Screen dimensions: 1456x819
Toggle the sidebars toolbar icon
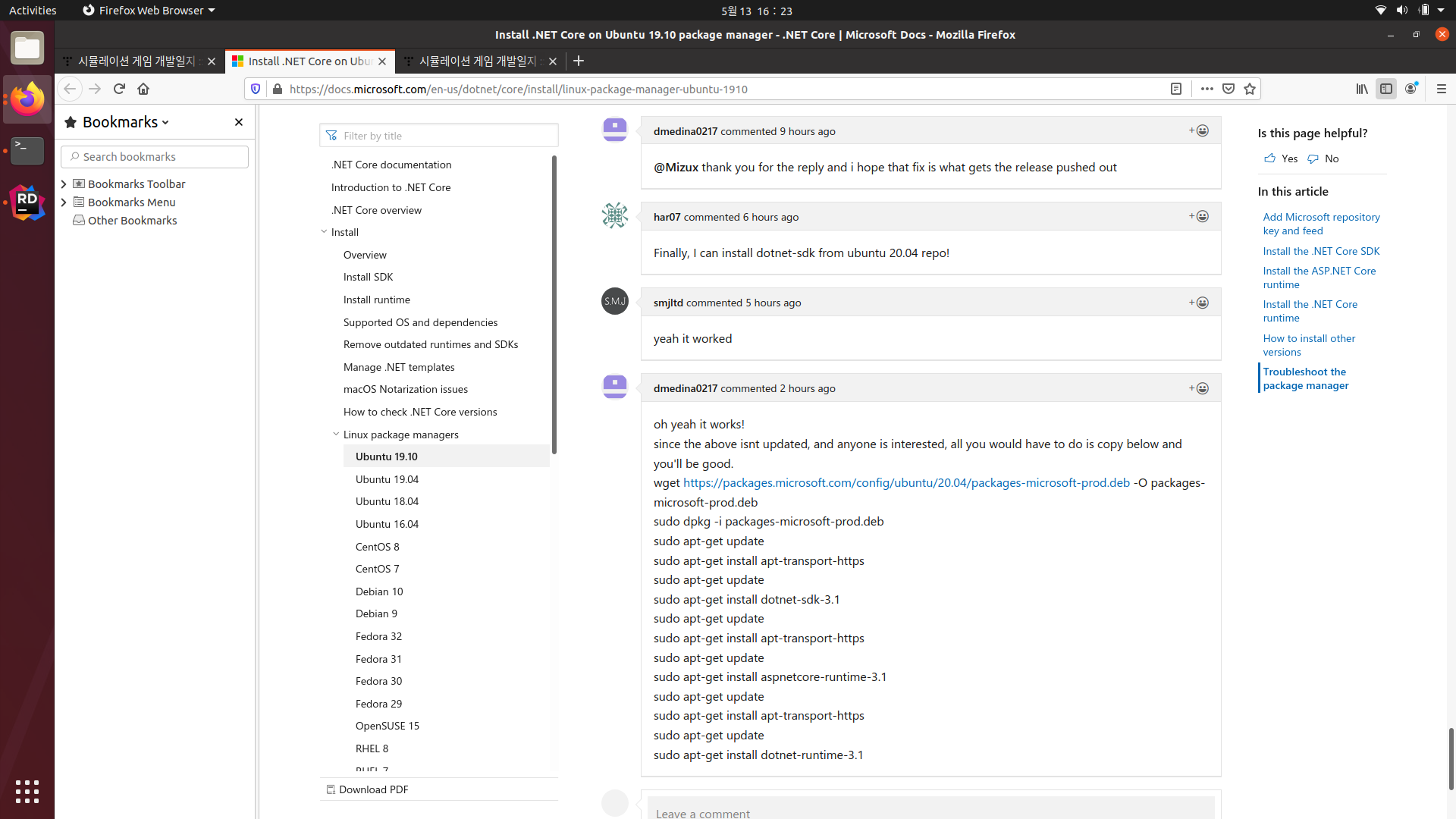(x=1386, y=89)
